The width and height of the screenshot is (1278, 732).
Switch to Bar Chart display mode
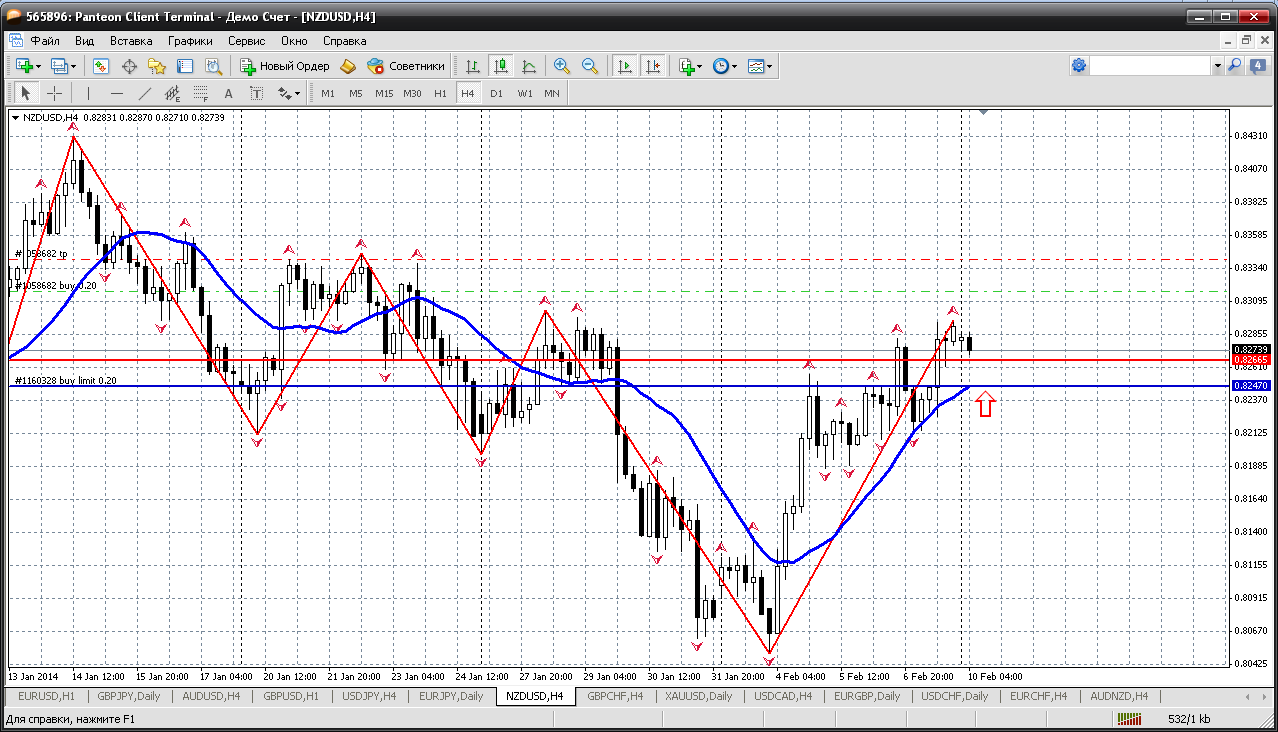coord(473,66)
